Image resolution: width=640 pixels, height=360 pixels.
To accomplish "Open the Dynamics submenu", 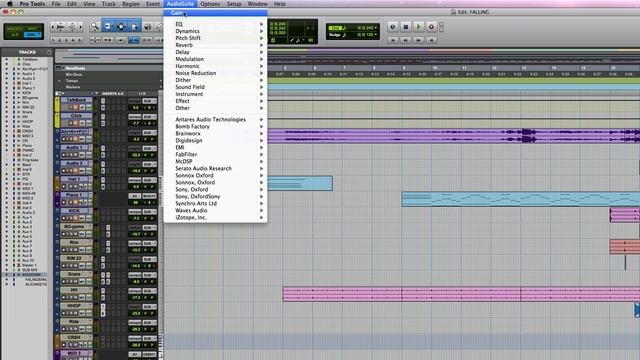I will tap(216, 31).
